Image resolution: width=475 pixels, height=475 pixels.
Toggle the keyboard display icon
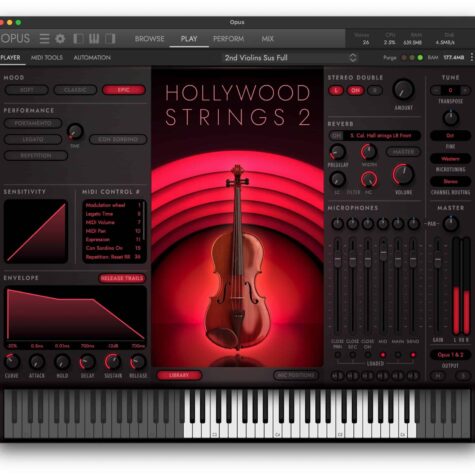tap(94, 39)
